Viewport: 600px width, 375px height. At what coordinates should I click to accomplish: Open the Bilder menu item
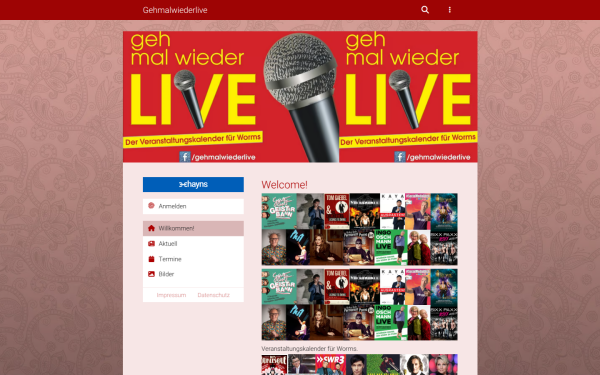[193, 274]
